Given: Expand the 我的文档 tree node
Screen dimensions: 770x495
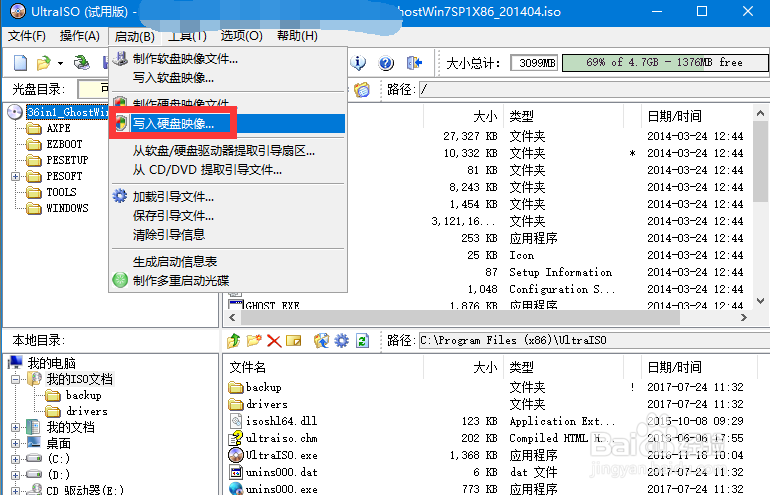Looking at the screenshot, I should (x=15, y=427).
